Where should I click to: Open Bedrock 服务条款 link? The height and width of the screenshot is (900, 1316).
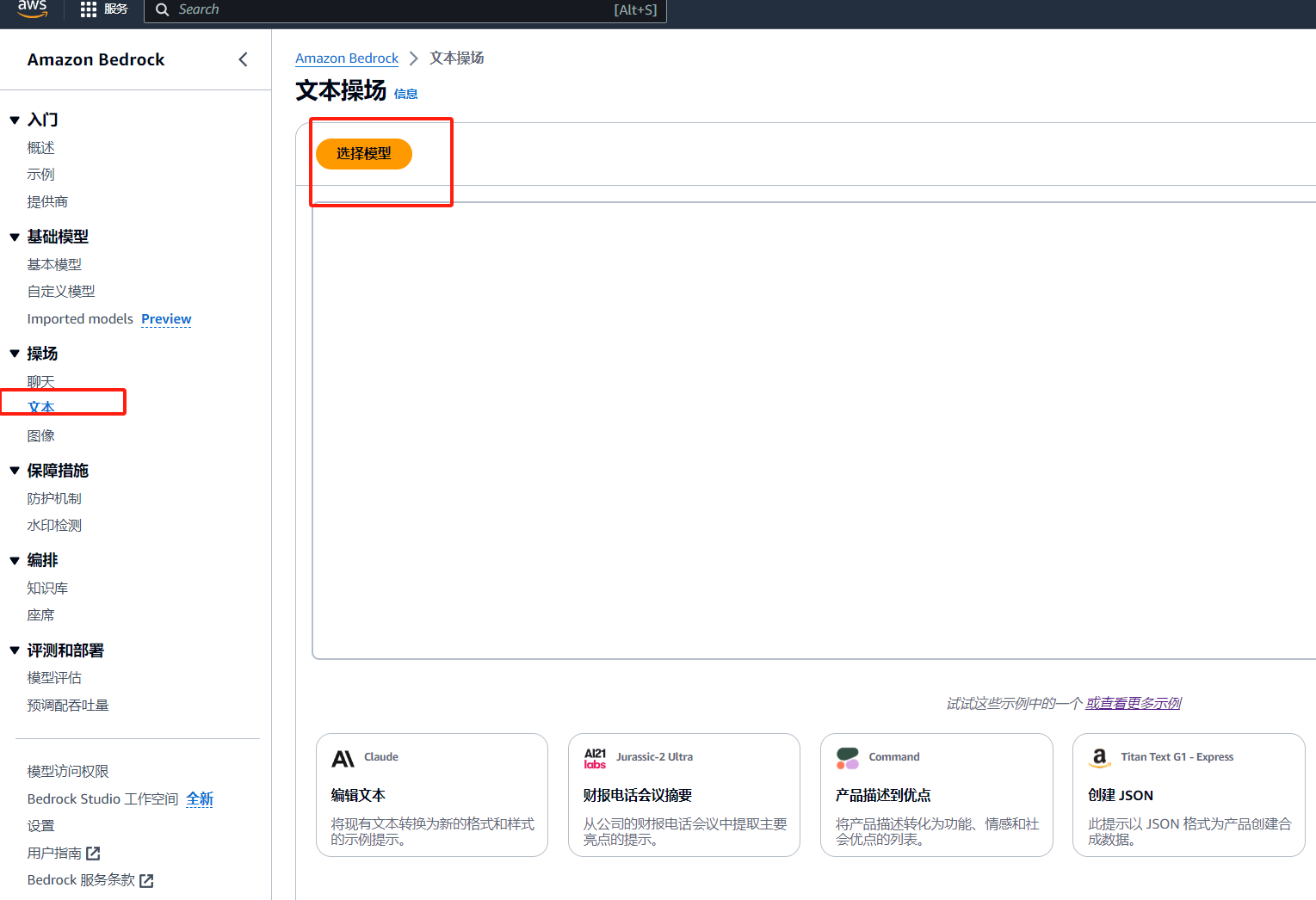81,880
